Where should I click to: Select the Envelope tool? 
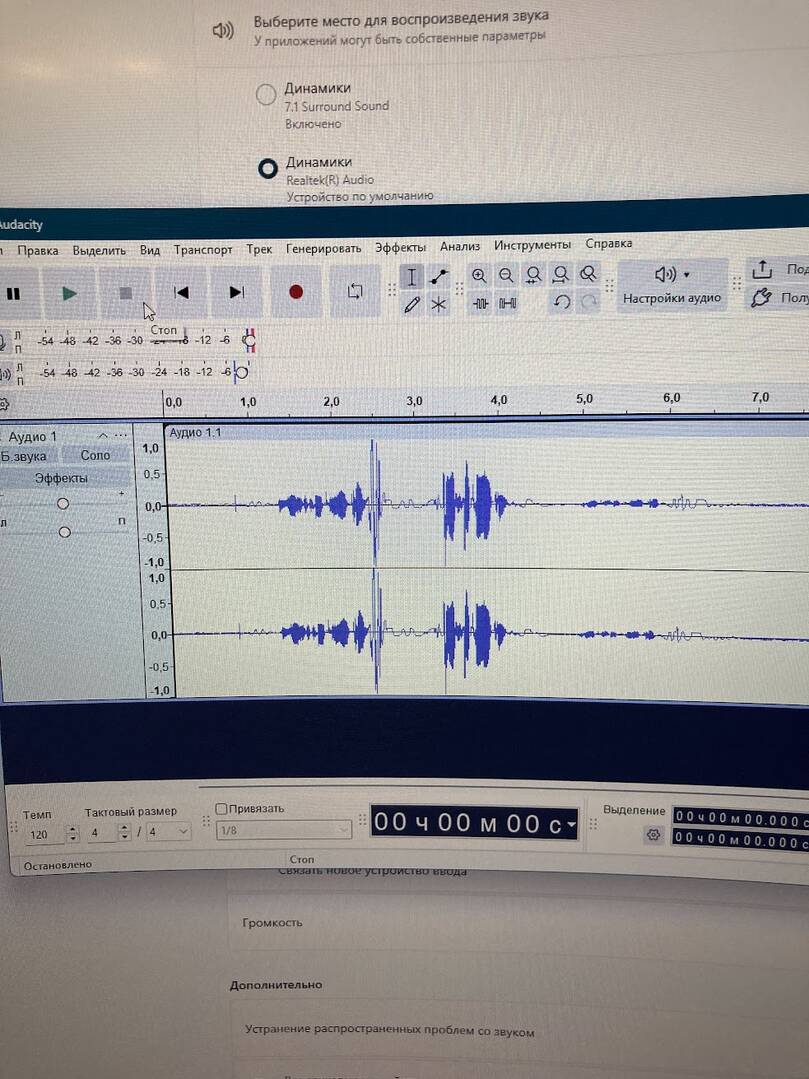pyautogui.click(x=439, y=277)
